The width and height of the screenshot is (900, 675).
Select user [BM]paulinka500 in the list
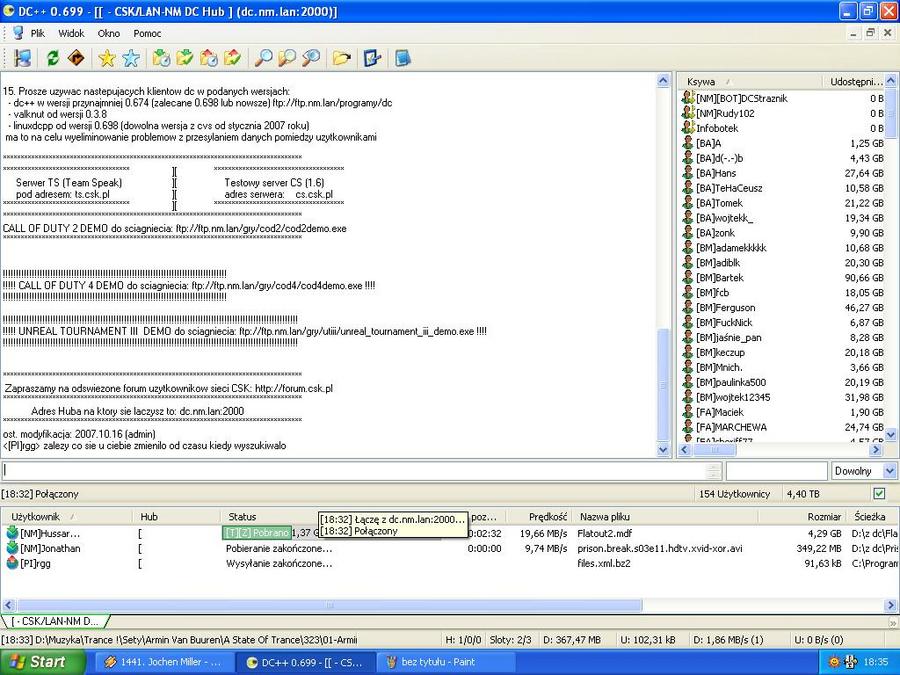[x=783, y=382]
